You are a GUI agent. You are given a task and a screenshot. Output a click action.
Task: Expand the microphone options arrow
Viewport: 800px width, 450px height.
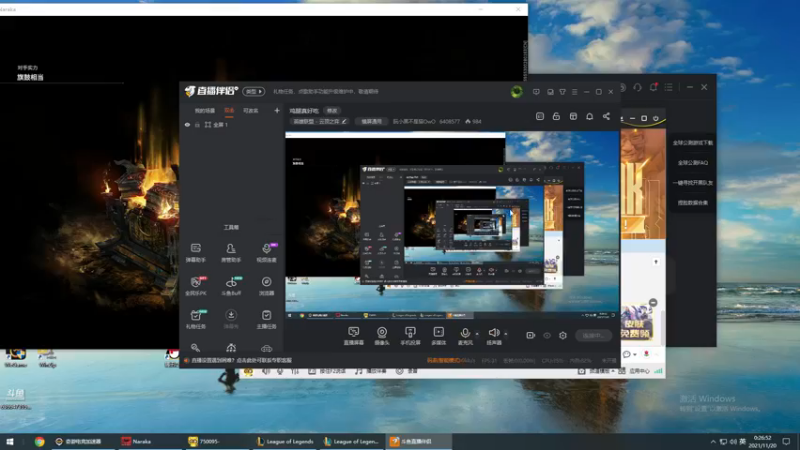[x=477, y=334]
